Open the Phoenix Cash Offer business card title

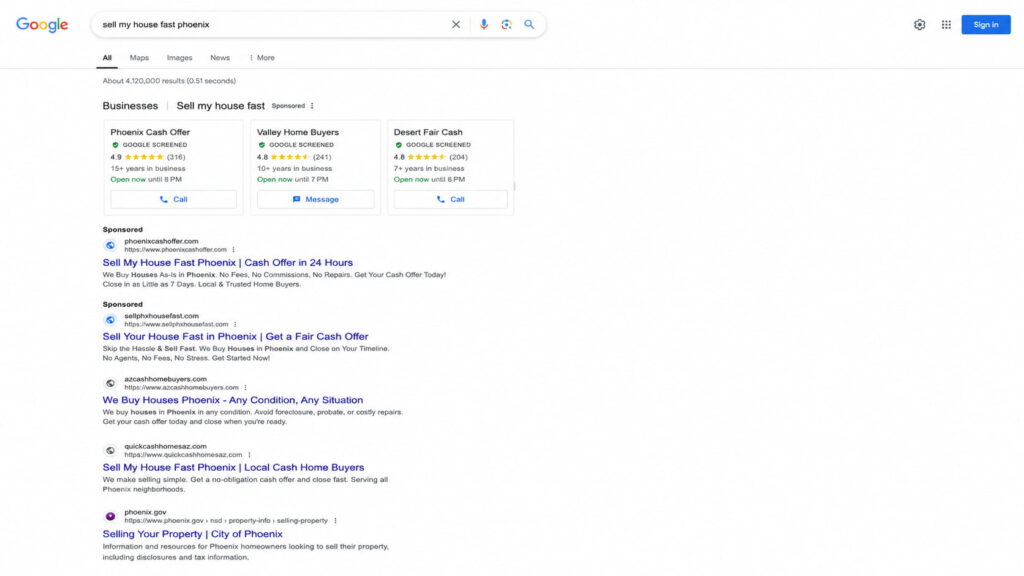click(x=150, y=132)
